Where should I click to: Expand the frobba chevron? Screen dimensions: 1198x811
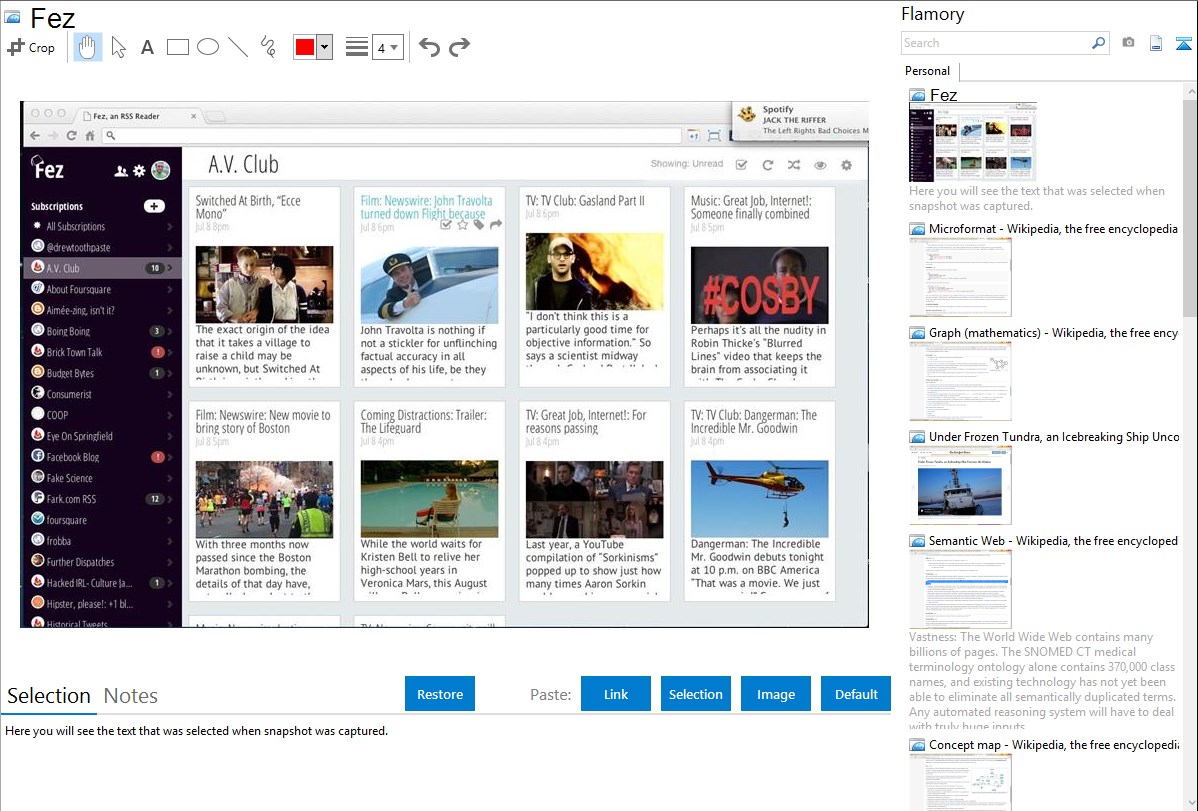click(170, 540)
